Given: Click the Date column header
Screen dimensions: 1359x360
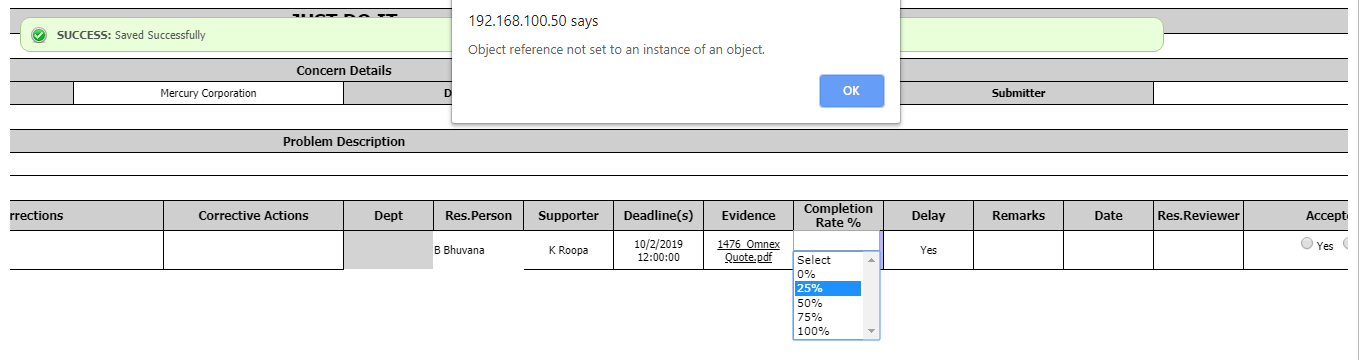Looking at the screenshot, I should pyautogui.click(x=1108, y=215).
